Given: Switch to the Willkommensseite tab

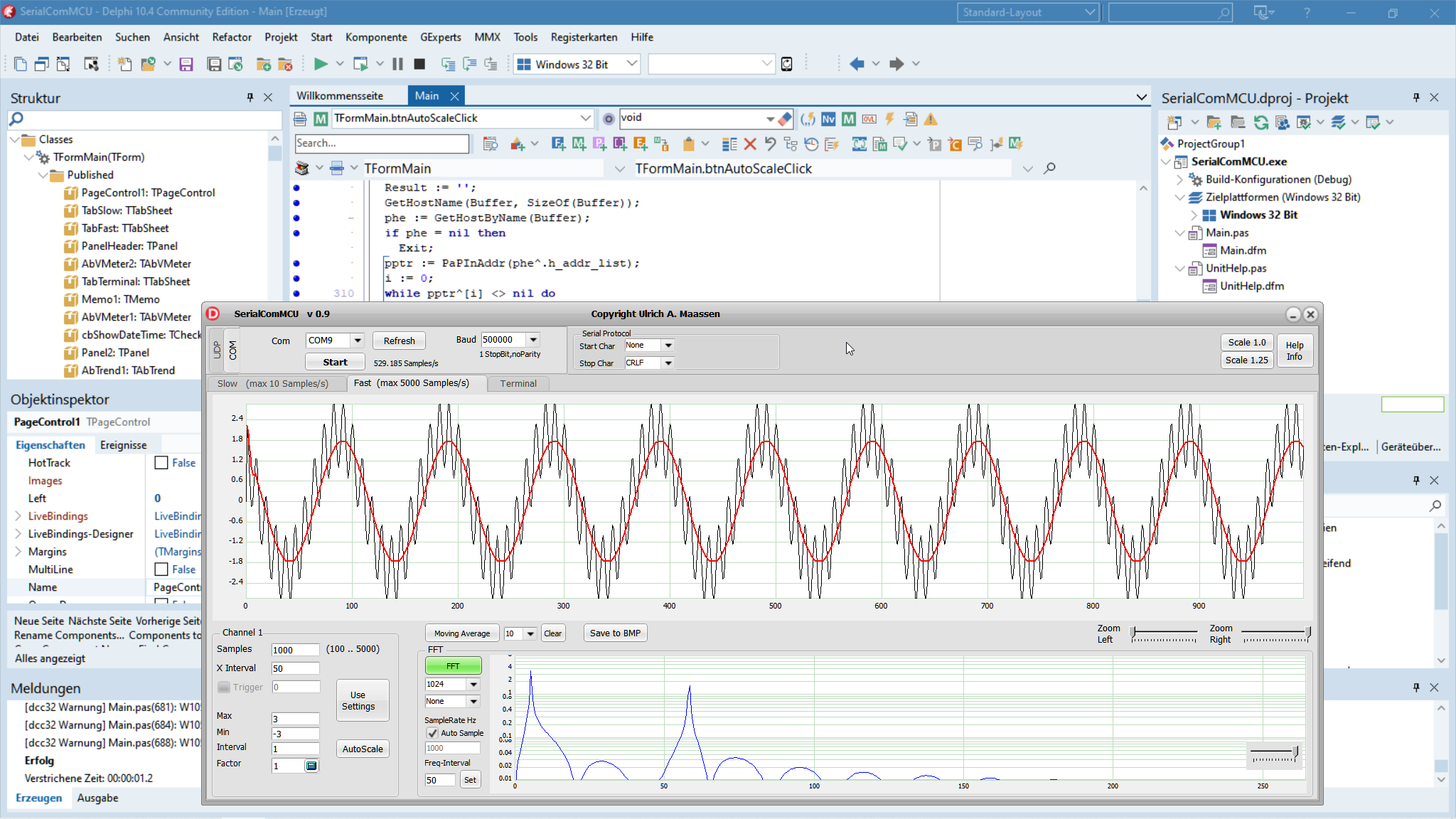Looking at the screenshot, I should (340, 96).
